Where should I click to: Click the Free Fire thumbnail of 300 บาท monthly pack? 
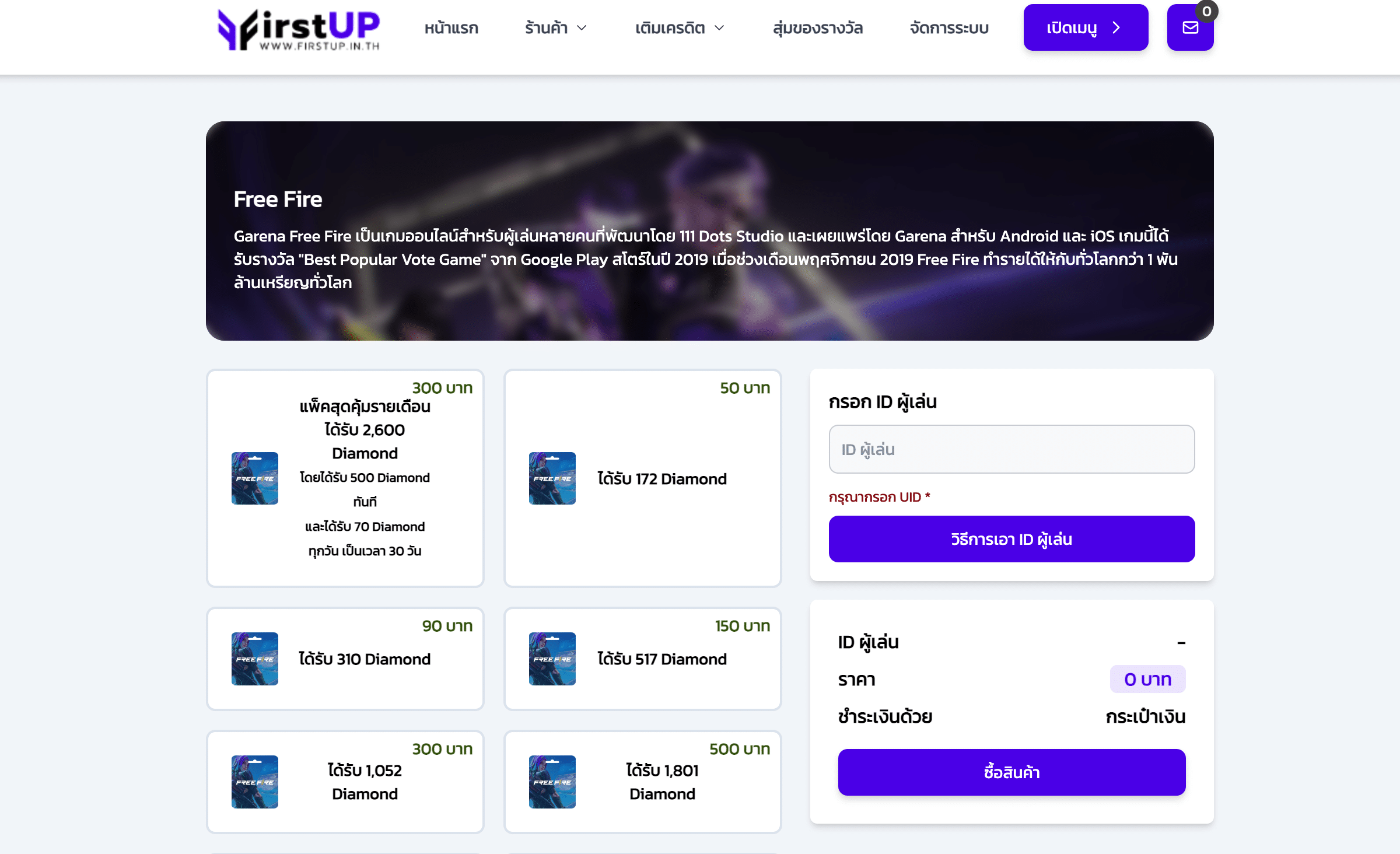click(x=255, y=478)
